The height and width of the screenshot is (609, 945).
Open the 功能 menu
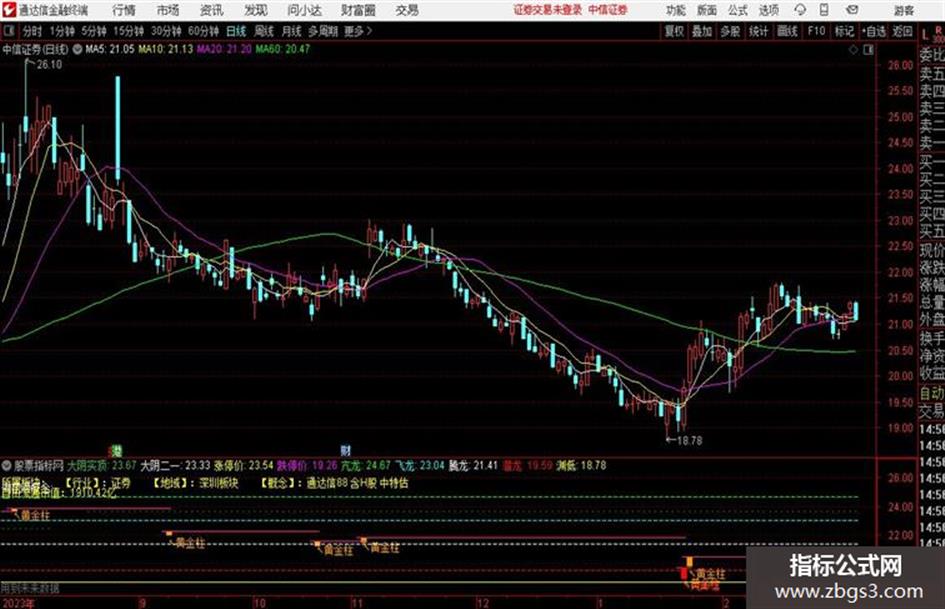tap(676, 10)
